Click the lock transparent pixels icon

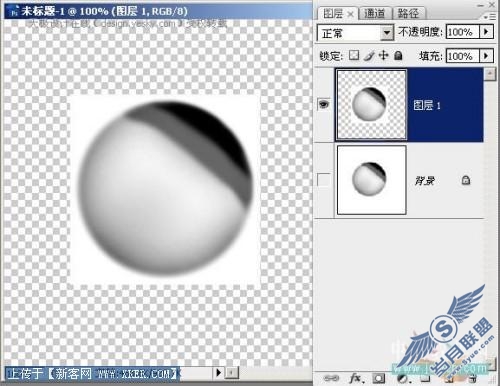354,55
